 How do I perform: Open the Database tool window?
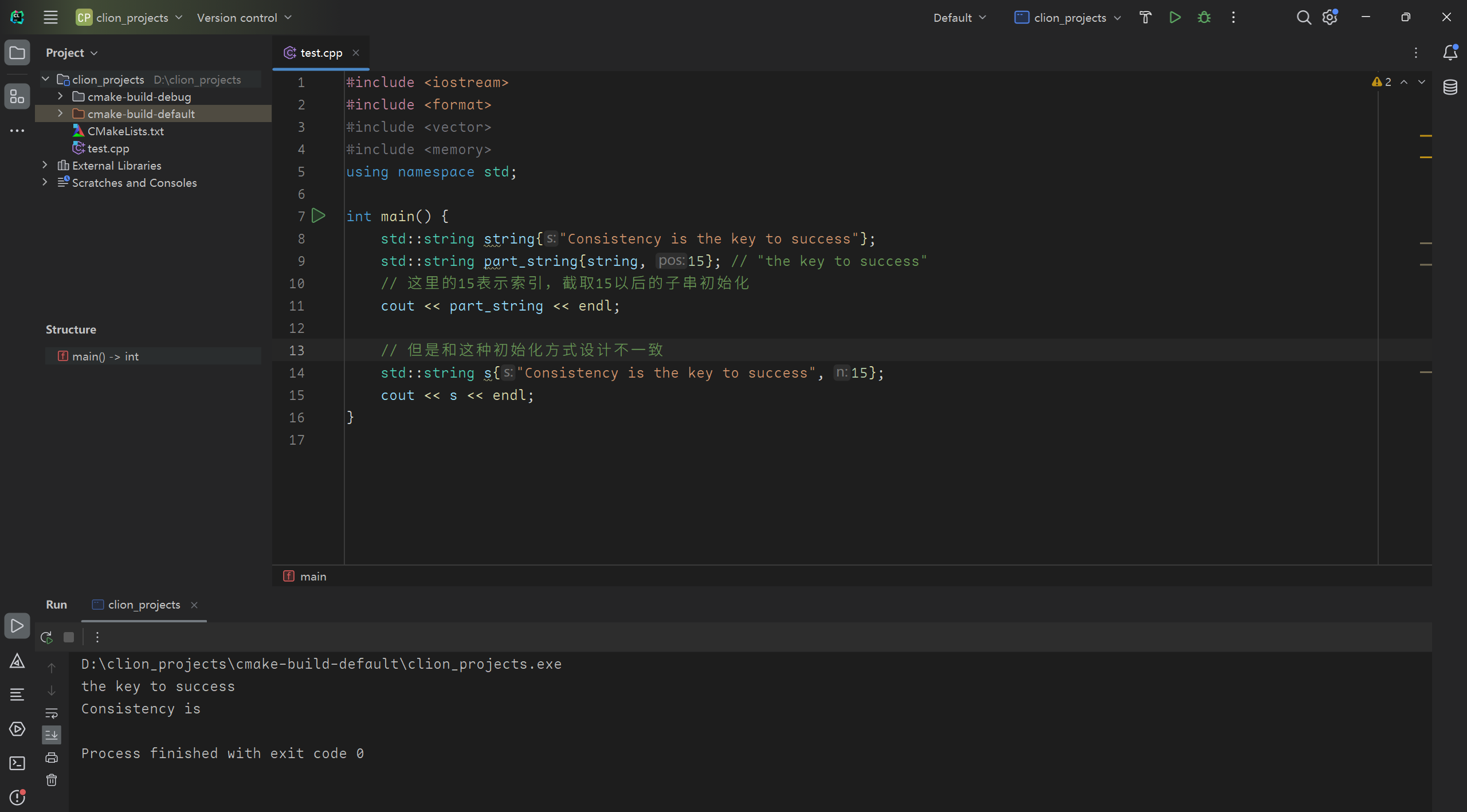click(x=1451, y=87)
